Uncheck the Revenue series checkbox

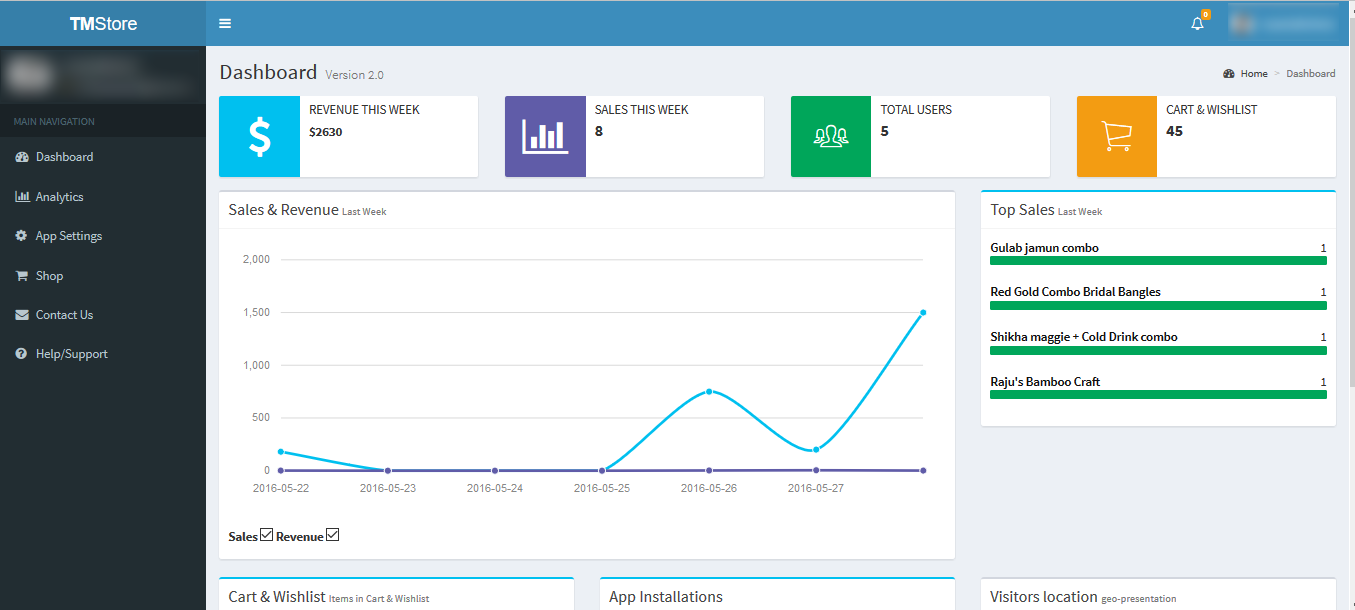click(333, 535)
